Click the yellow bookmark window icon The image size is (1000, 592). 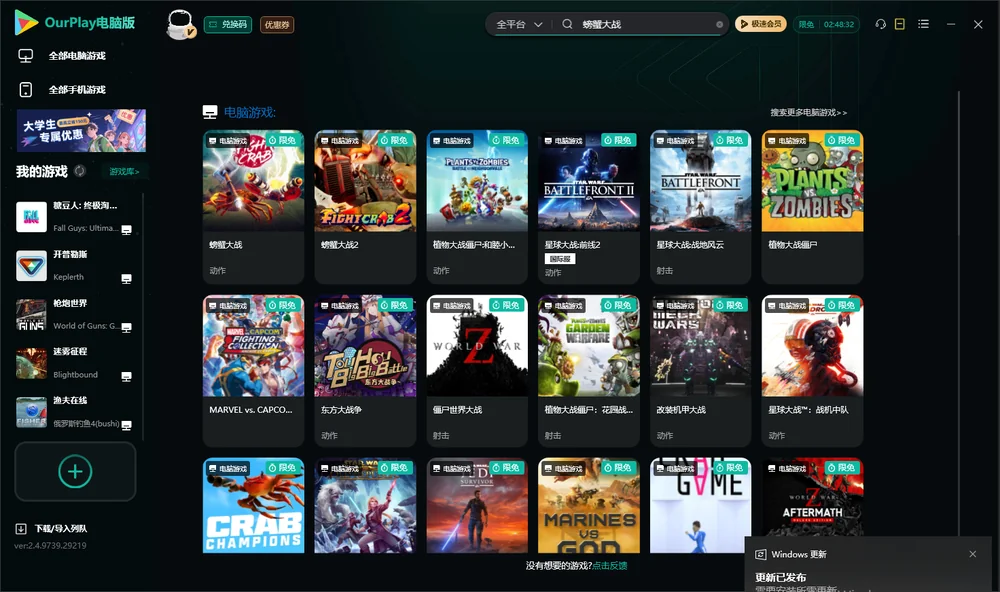coord(900,24)
